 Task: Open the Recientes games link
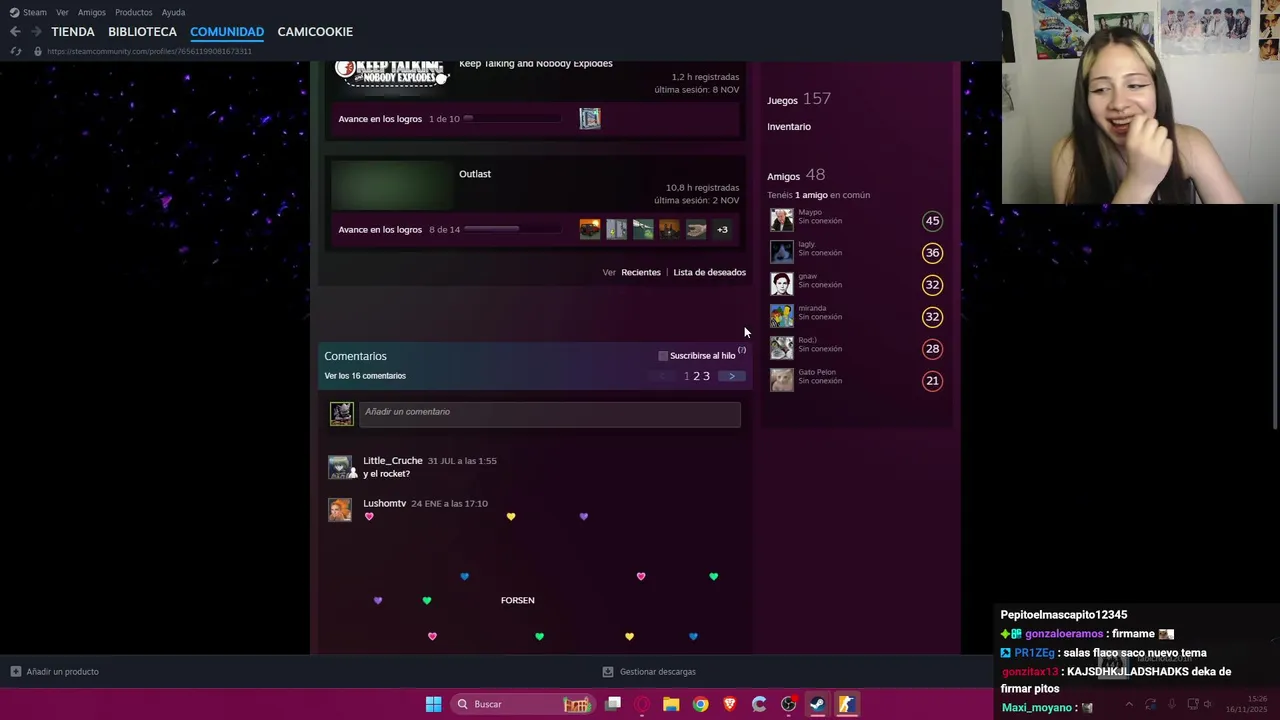pyautogui.click(x=641, y=272)
